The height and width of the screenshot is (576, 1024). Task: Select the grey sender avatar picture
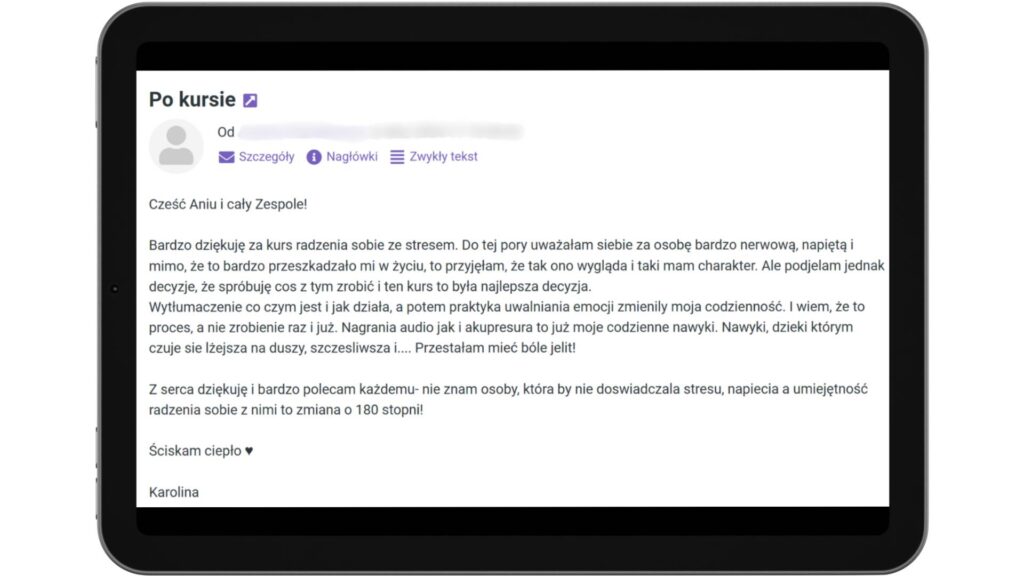click(x=176, y=146)
